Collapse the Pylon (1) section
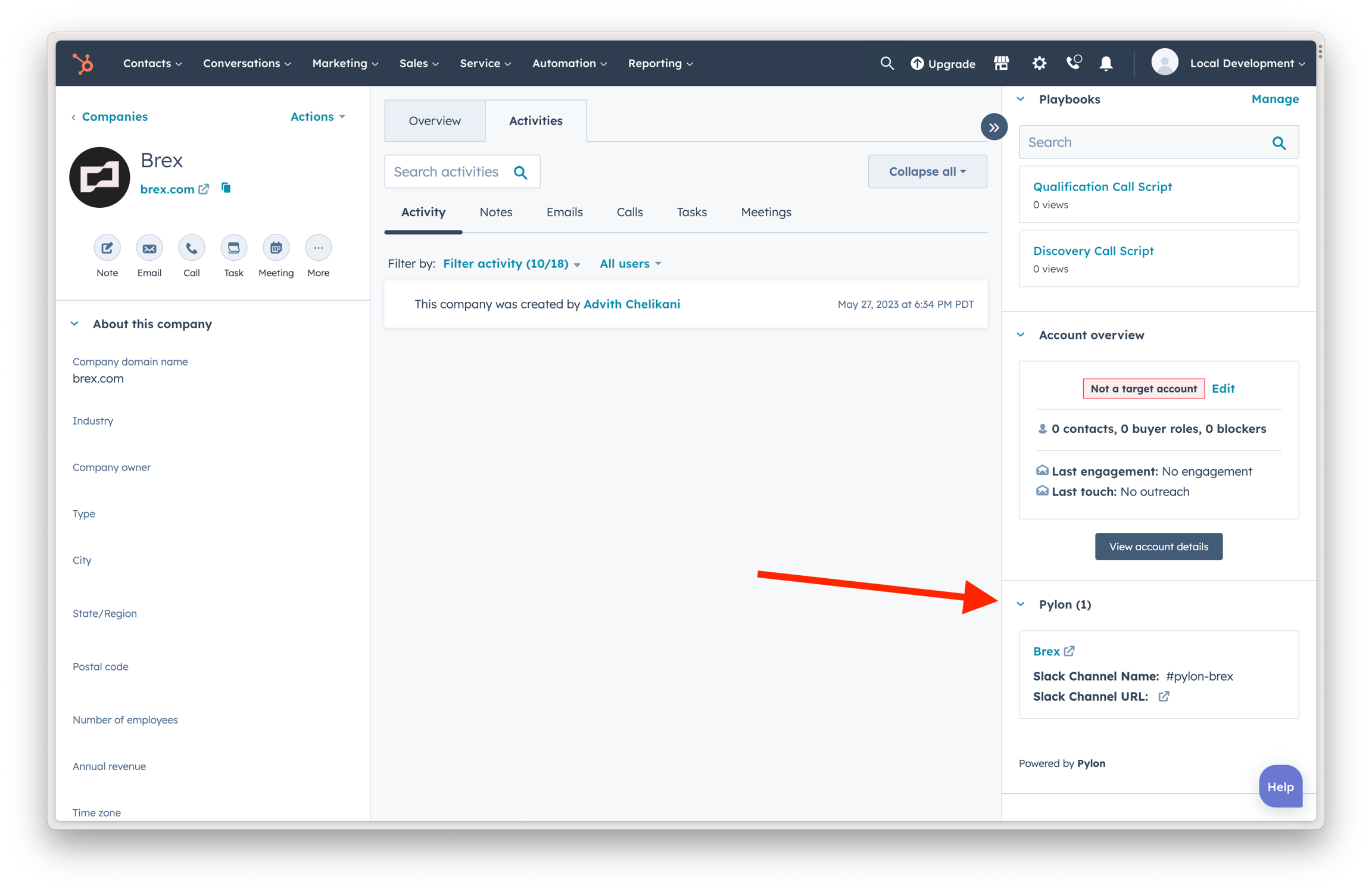1372x892 pixels. pyautogui.click(x=1021, y=604)
